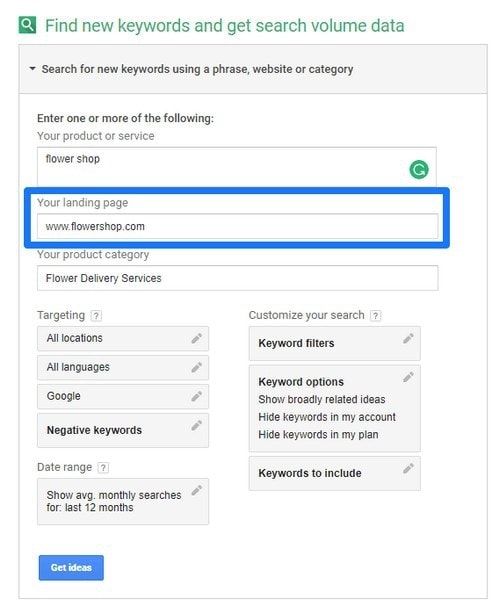
Task: Open Customize your search help icon
Action: pos(375,316)
